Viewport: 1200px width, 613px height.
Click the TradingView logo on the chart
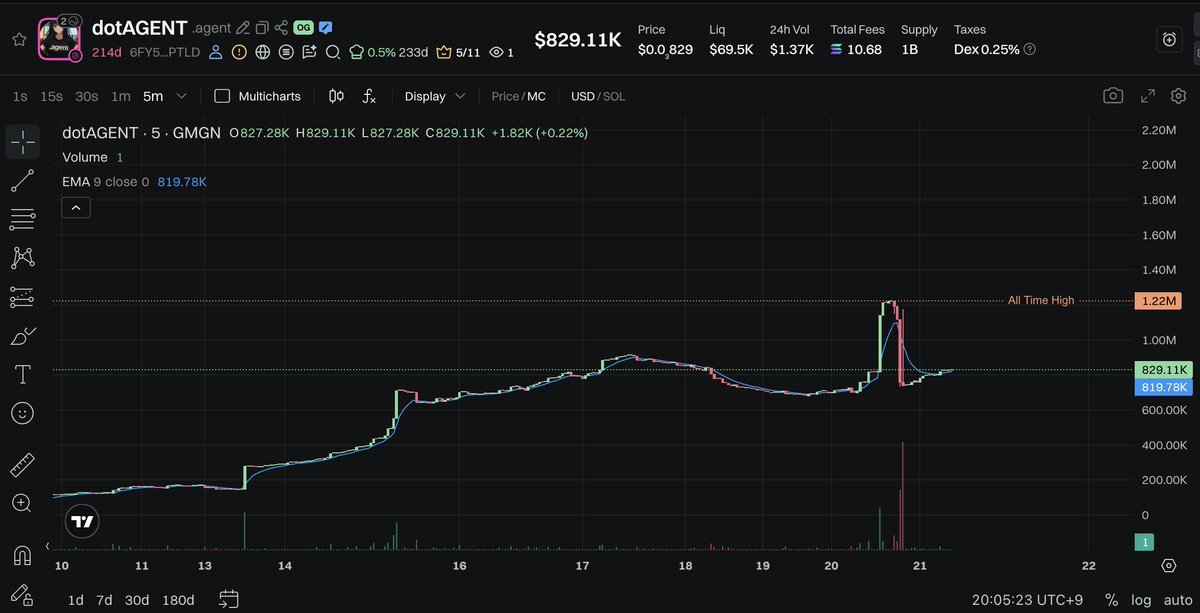click(x=83, y=521)
